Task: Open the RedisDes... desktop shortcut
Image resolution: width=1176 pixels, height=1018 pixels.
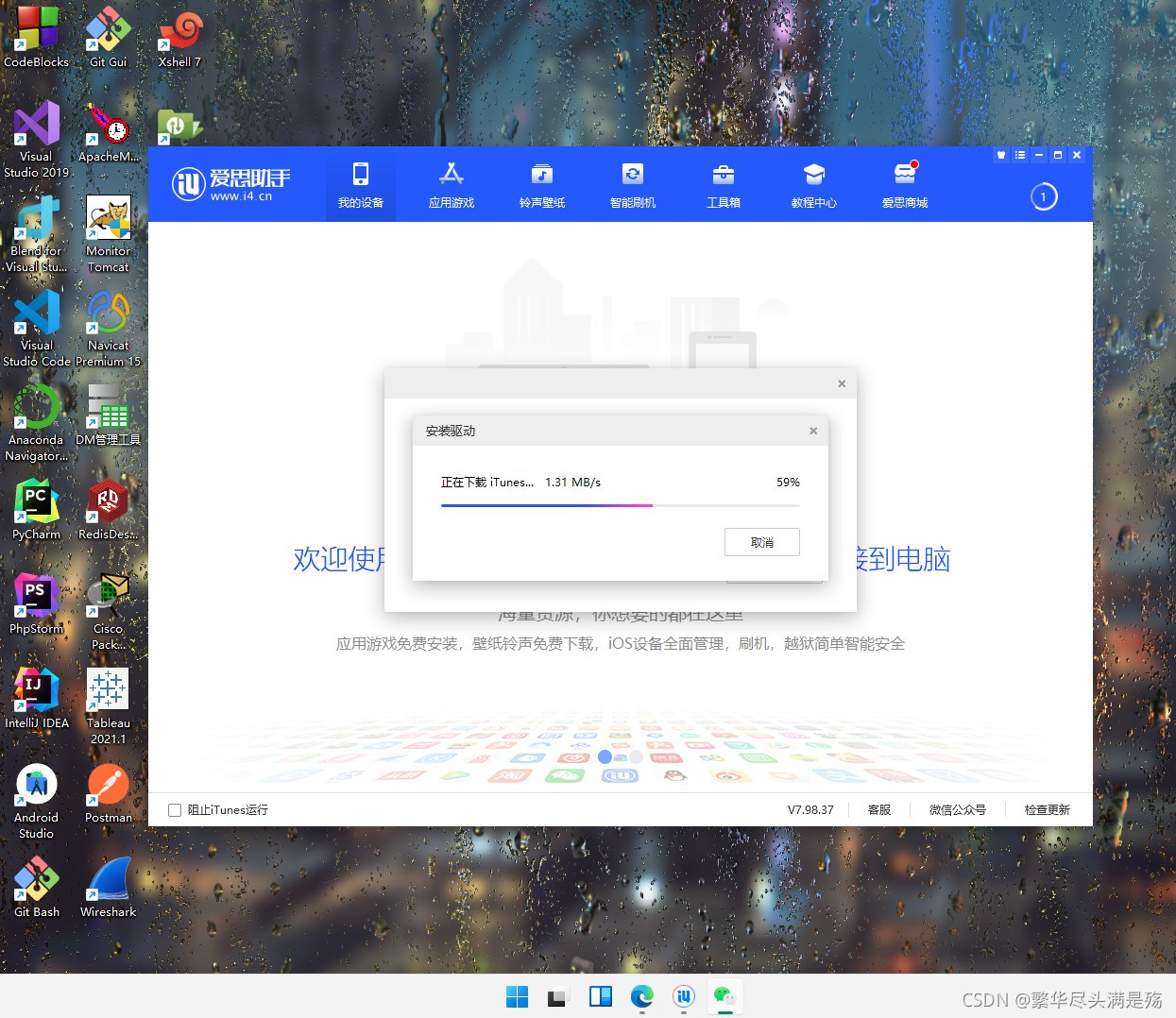Action: (x=109, y=510)
